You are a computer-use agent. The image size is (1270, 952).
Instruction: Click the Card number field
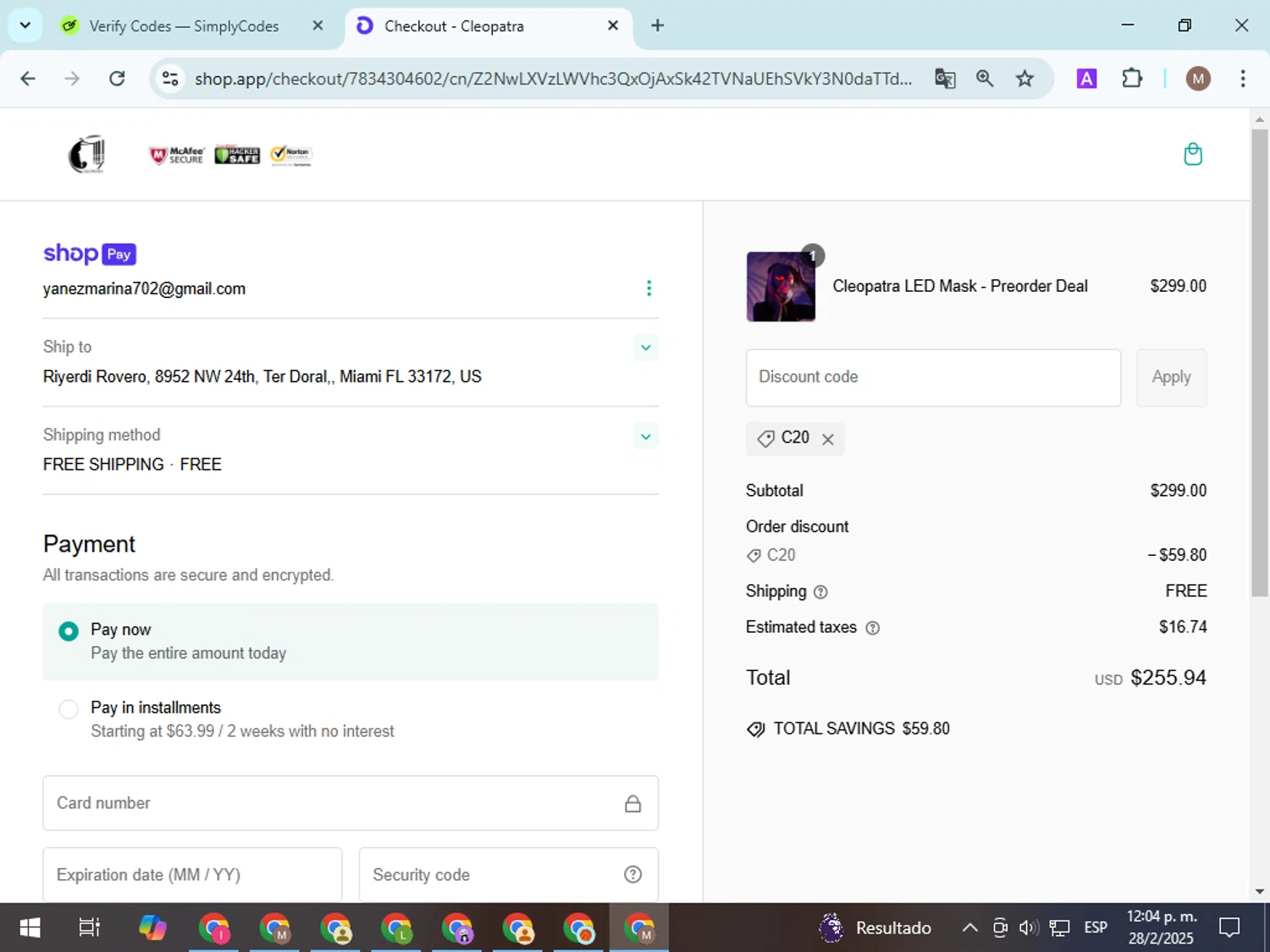[351, 803]
